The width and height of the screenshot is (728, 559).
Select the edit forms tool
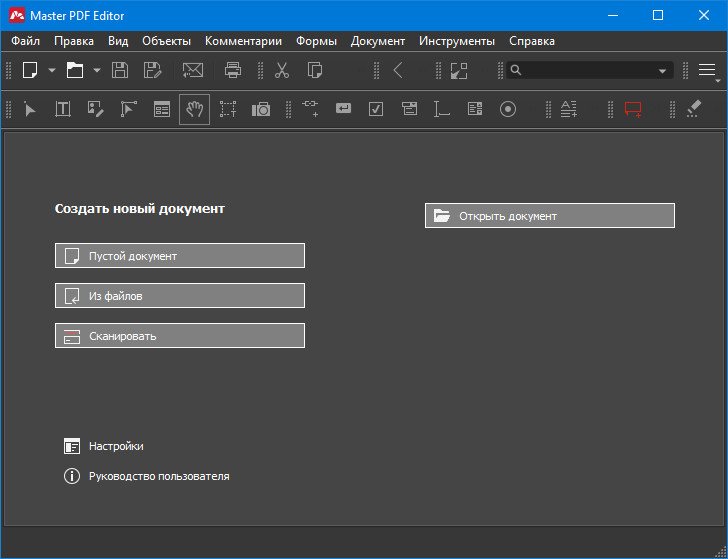[x=162, y=110]
